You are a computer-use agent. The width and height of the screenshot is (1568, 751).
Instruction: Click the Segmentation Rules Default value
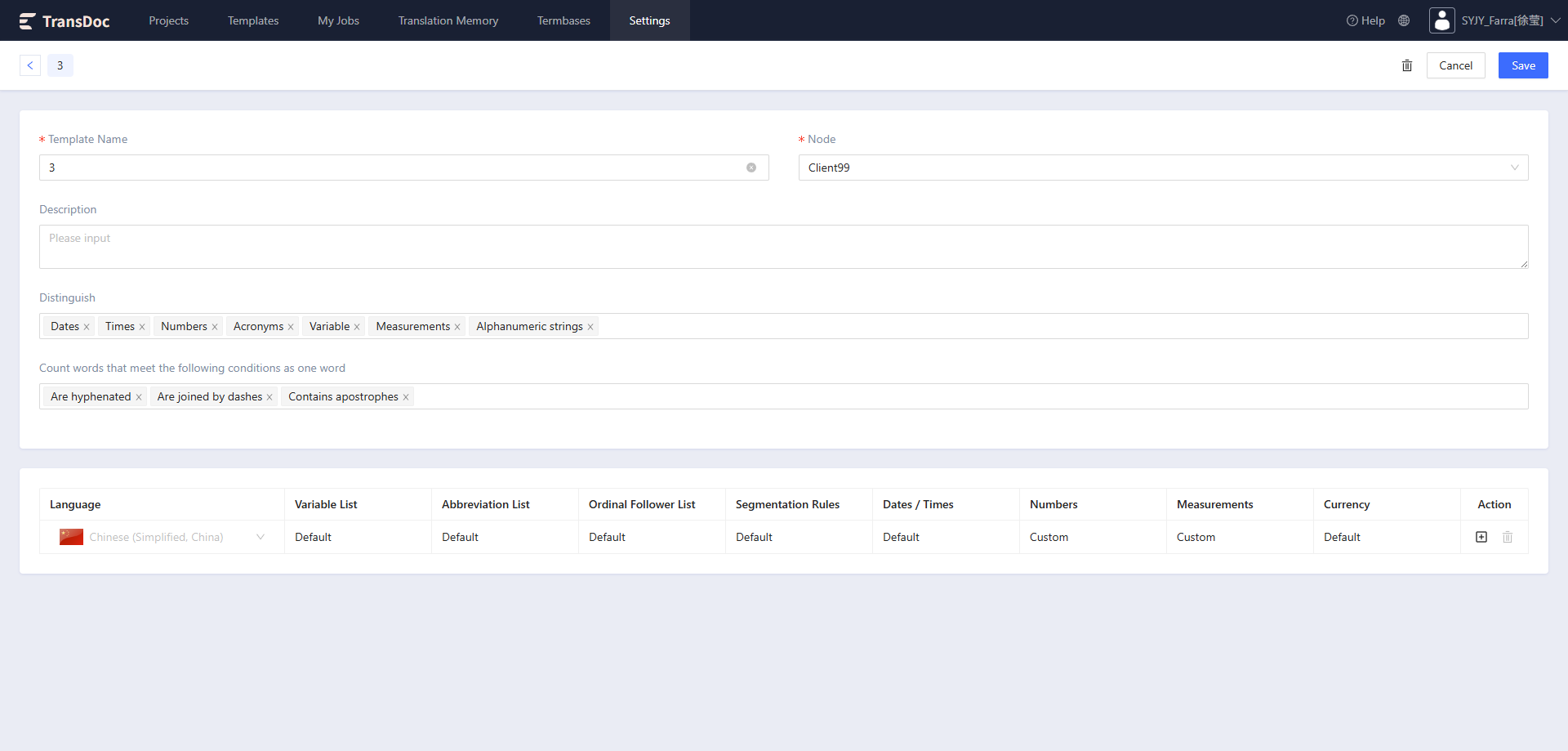point(754,537)
